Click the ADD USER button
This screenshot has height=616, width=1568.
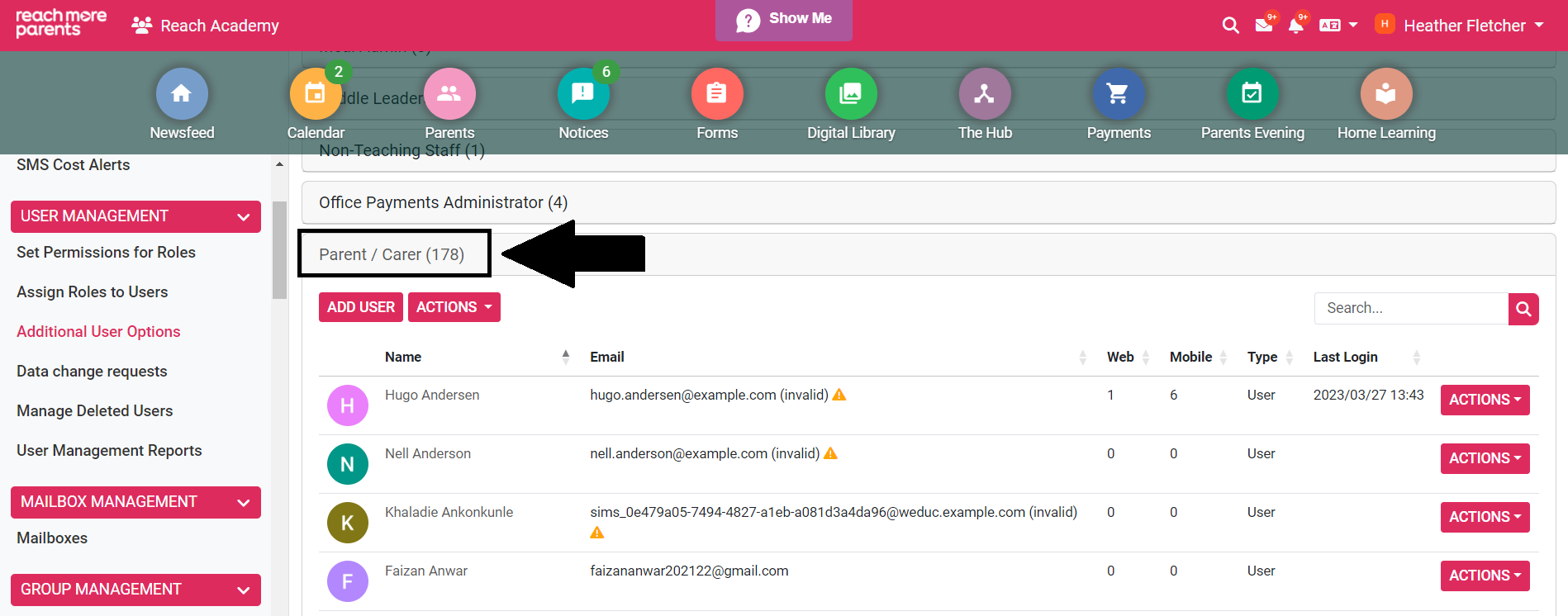[x=361, y=307]
